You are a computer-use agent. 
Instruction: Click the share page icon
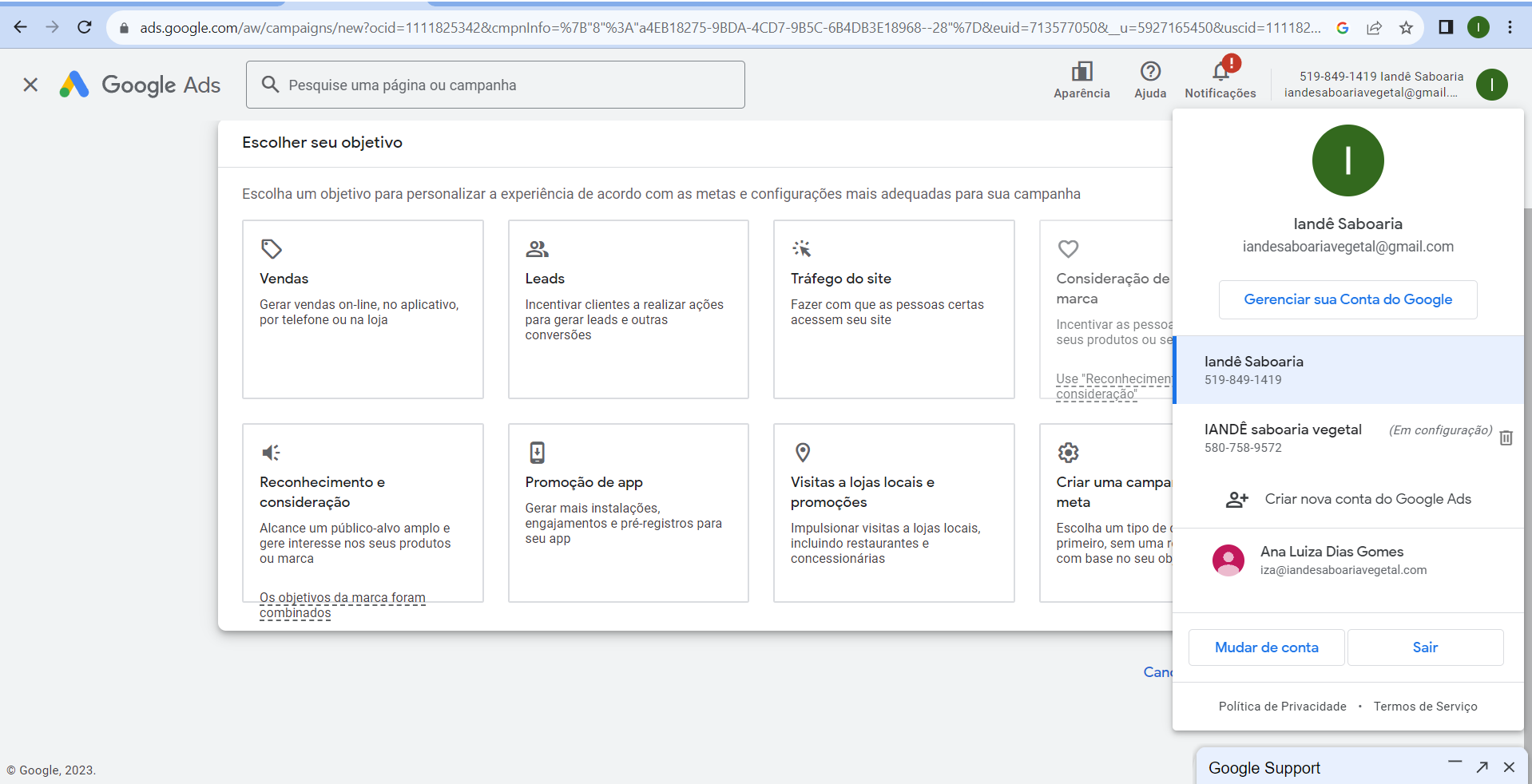[1374, 28]
